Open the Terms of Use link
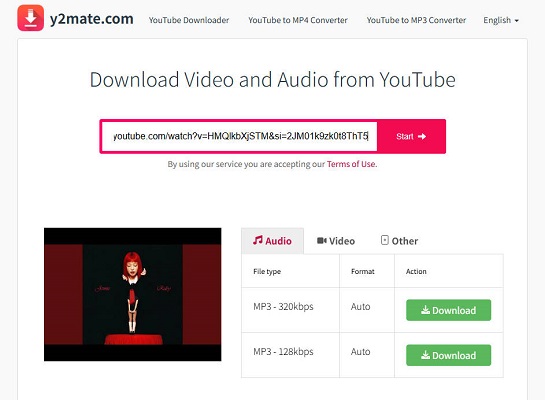Image resolution: width=545 pixels, height=400 pixels. 351,164
